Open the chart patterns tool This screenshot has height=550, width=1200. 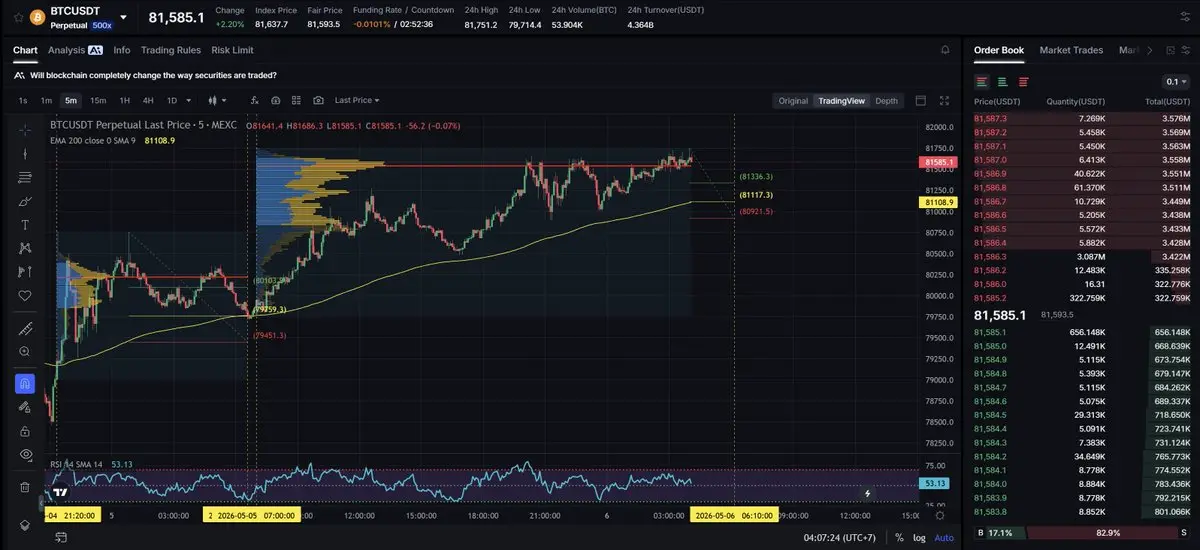click(x=25, y=248)
